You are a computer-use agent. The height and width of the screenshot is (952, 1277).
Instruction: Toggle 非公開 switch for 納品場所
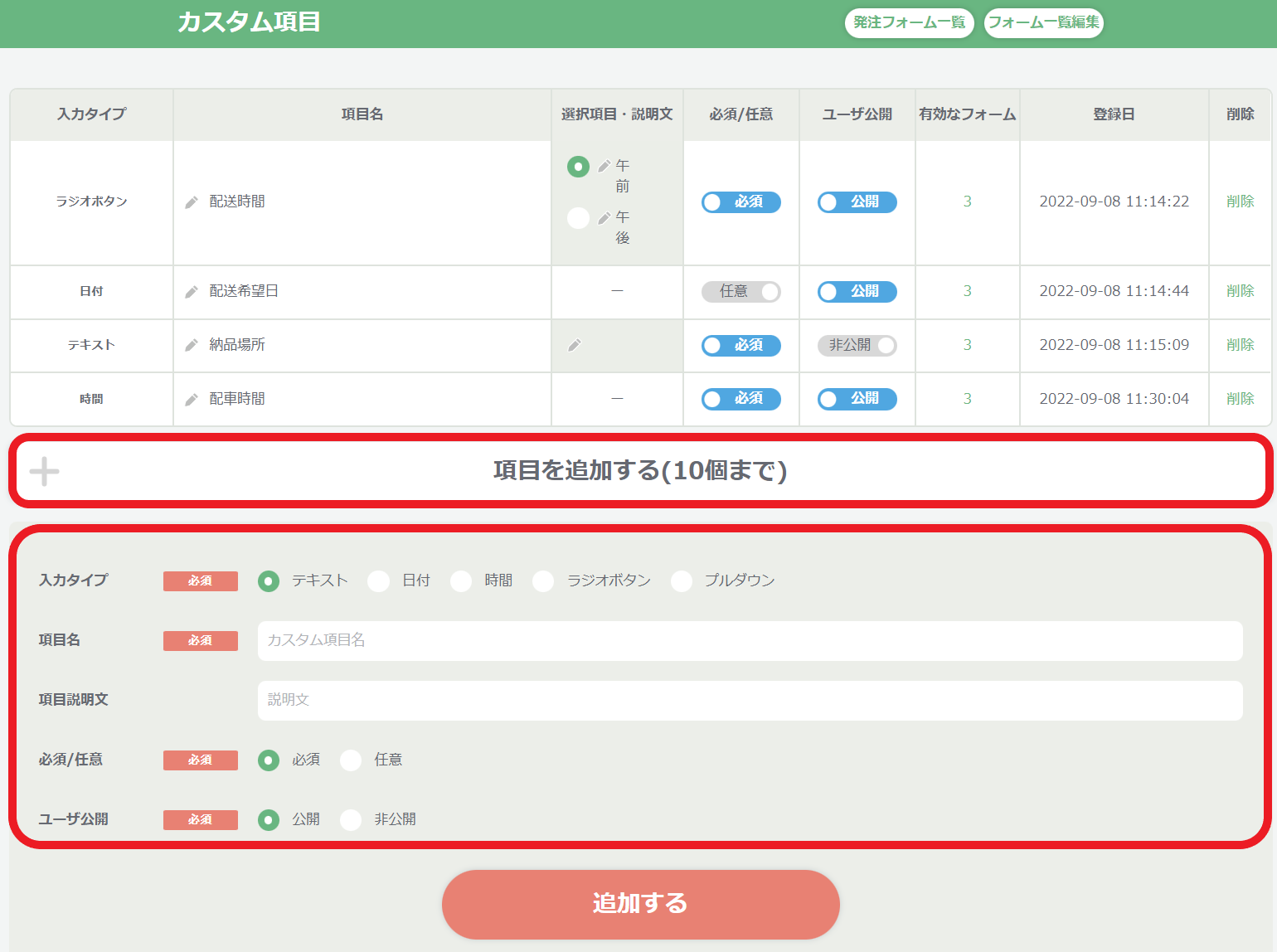[x=857, y=346]
